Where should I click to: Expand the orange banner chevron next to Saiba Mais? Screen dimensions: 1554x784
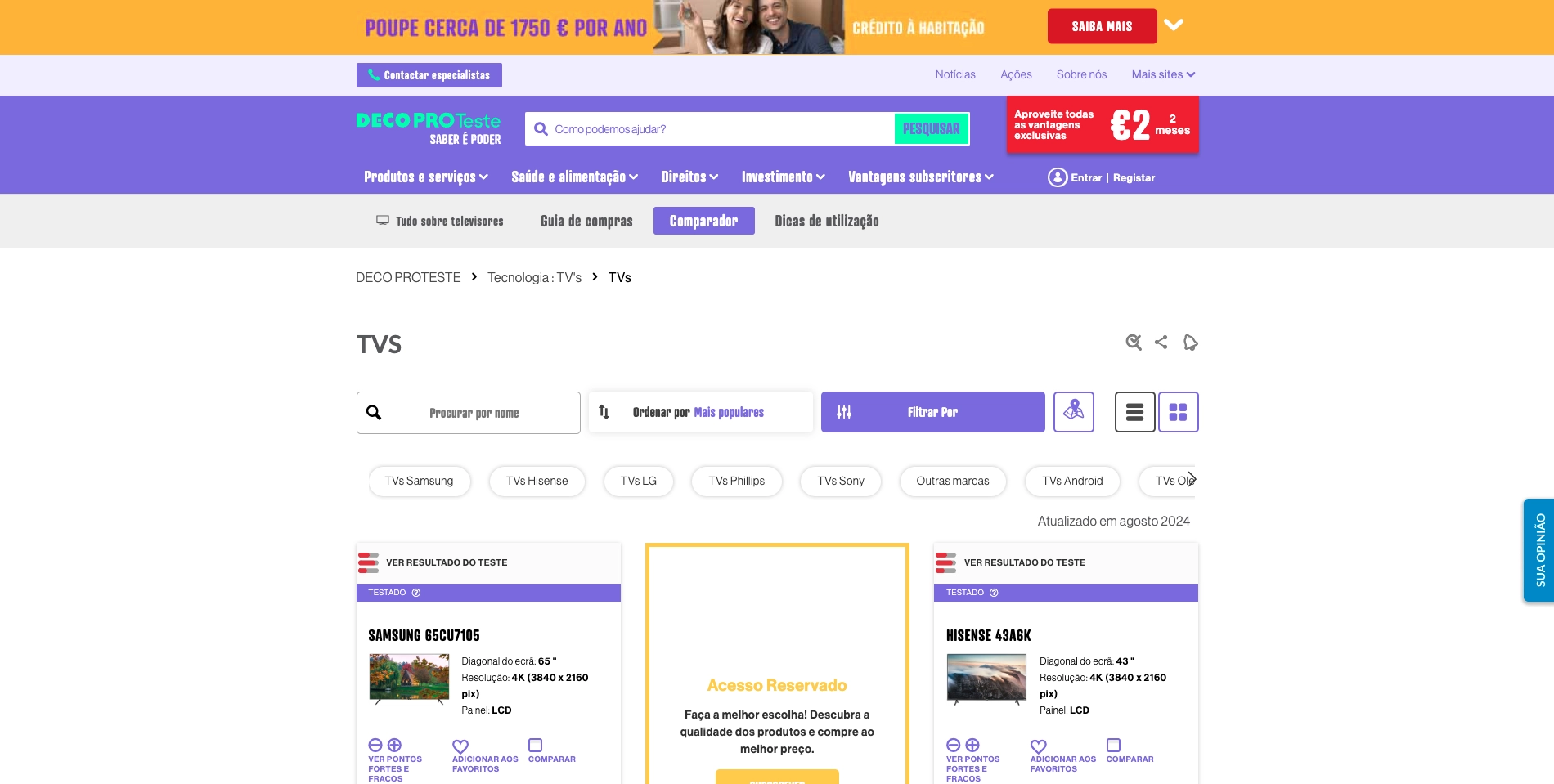1174,25
